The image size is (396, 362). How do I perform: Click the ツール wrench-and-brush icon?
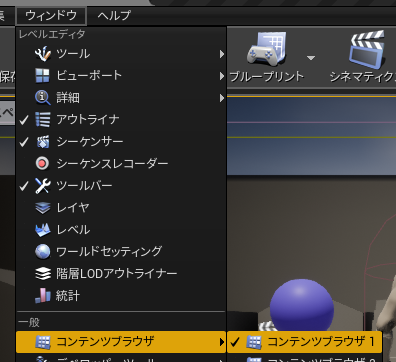43,54
